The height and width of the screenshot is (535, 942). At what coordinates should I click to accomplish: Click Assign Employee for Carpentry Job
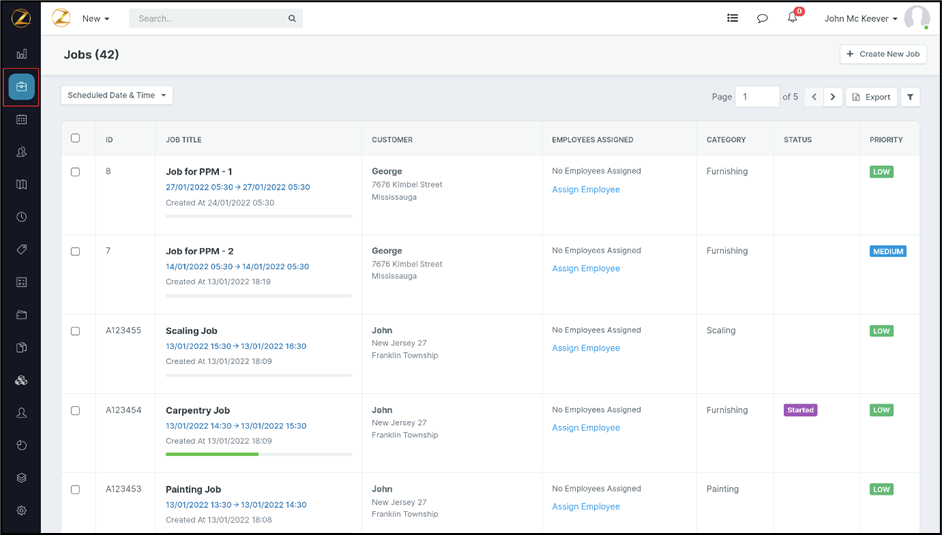(586, 428)
